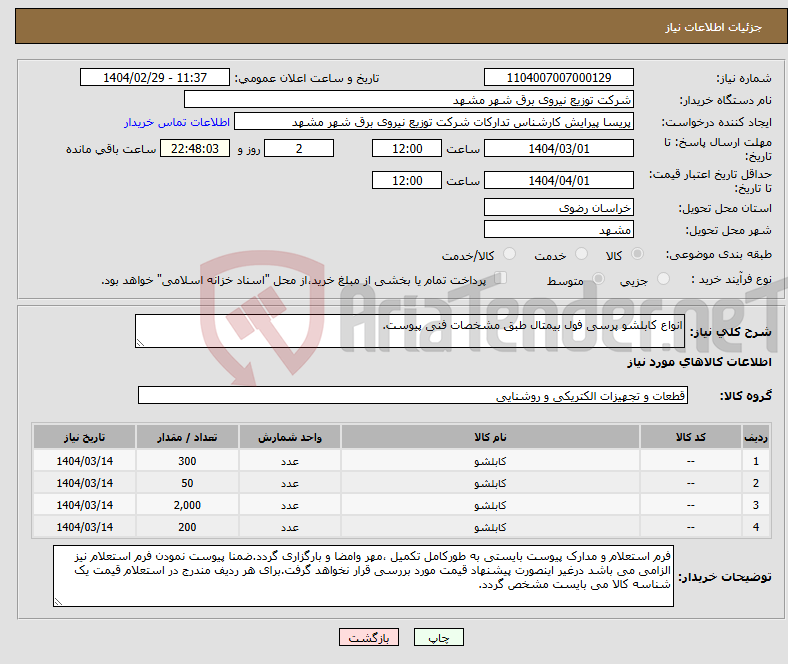Choose the متوسط purchase type radio
This screenshot has height=664, width=788.
(x=597, y=281)
